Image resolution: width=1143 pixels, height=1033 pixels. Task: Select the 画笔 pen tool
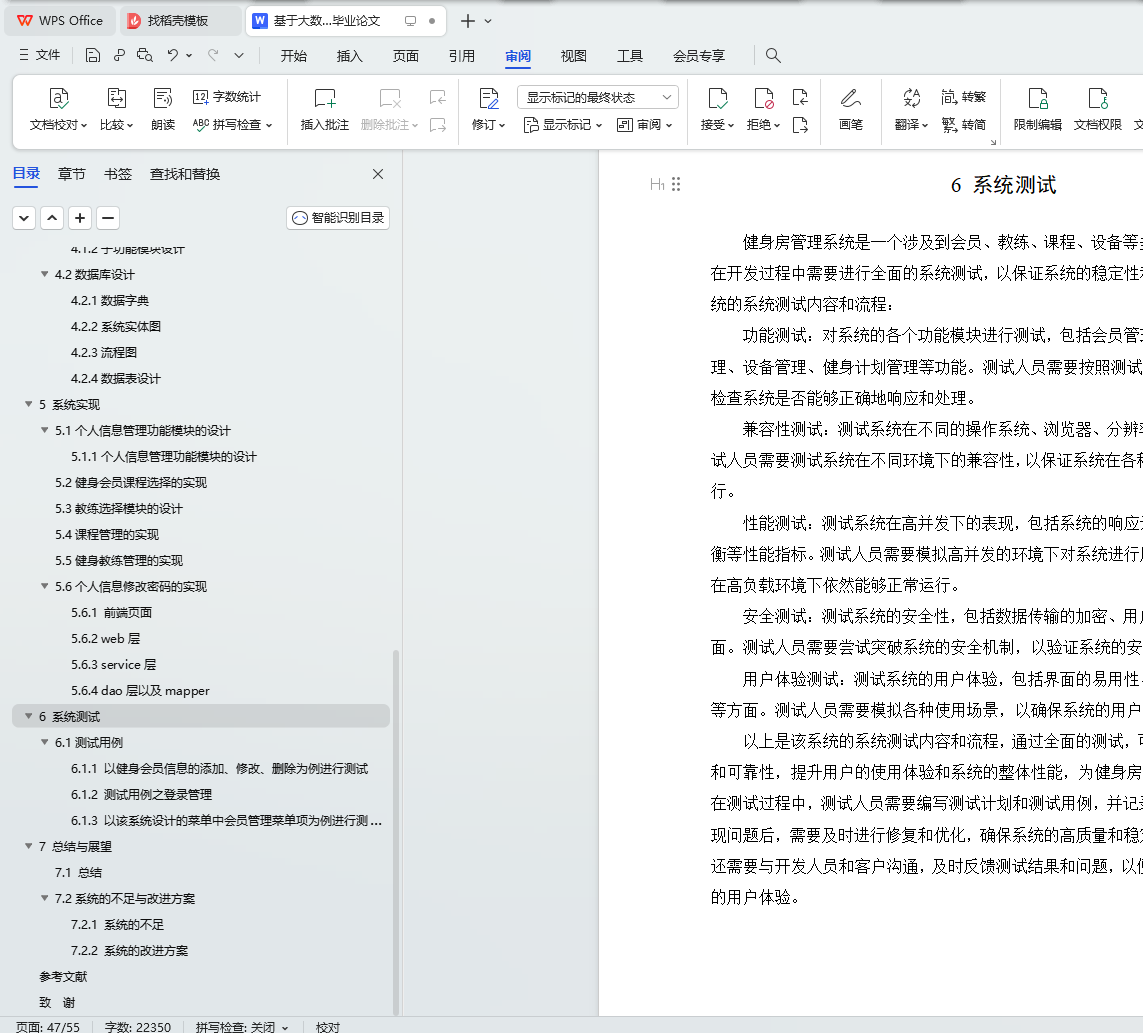(x=850, y=109)
